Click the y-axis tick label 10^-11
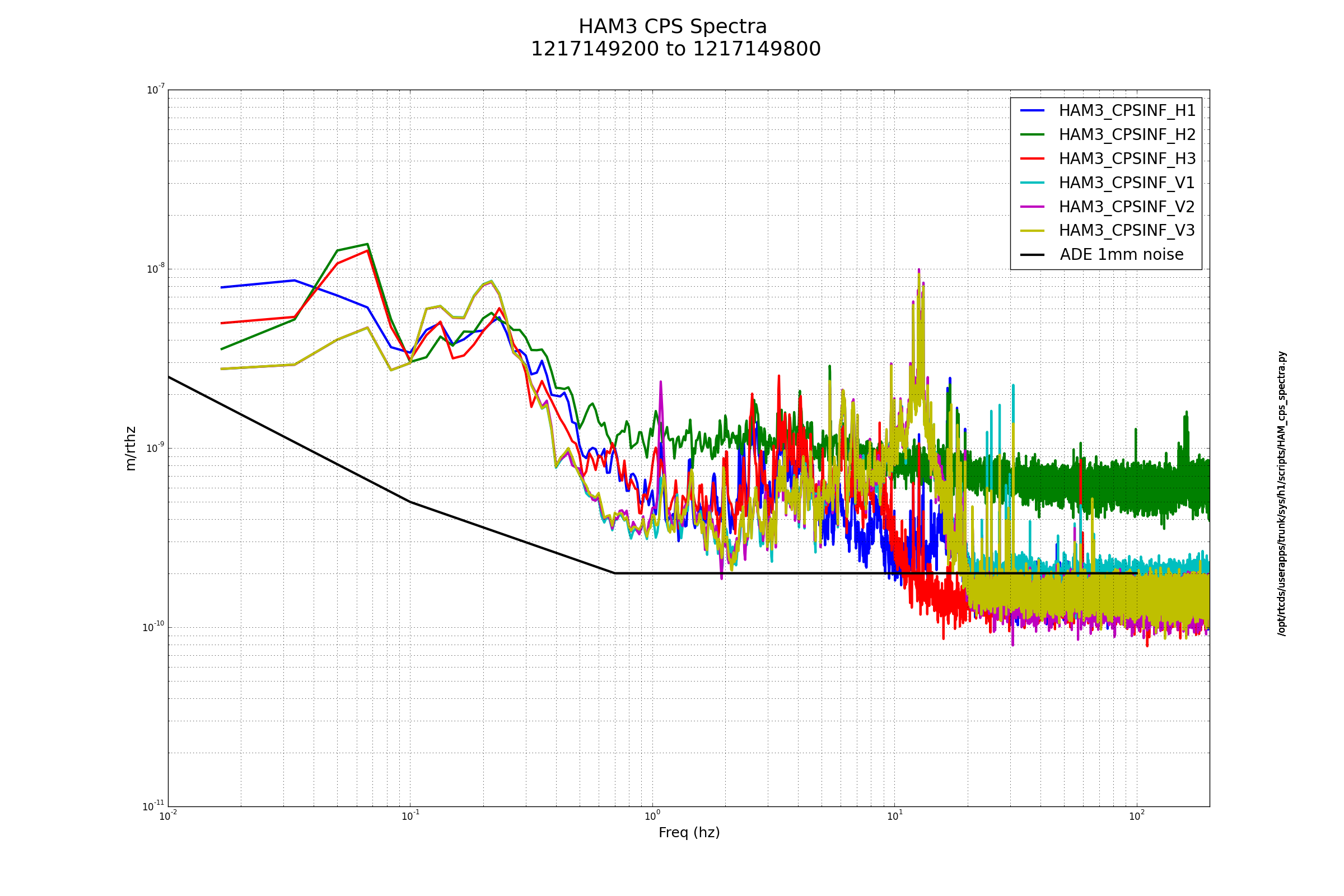1344x896 pixels. point(153,806)
